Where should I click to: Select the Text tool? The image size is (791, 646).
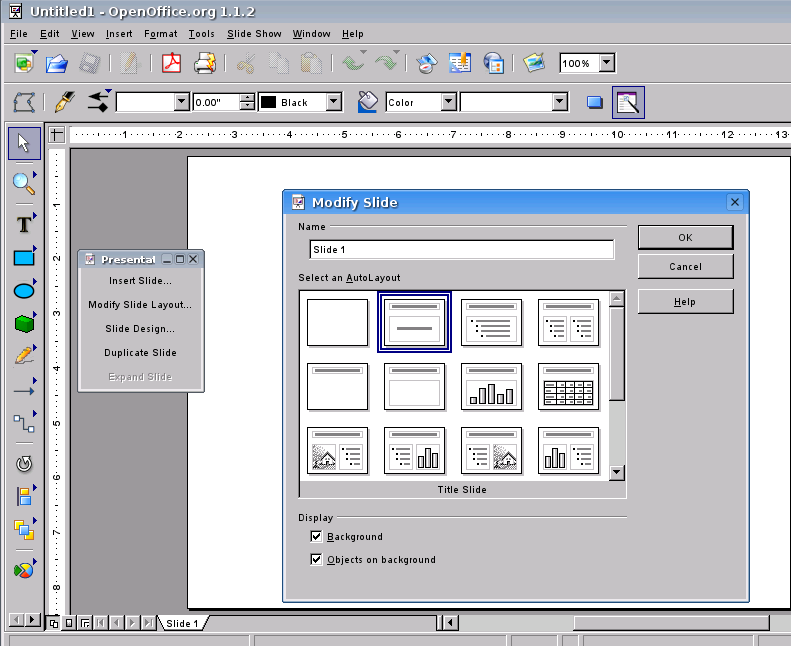click(24, 224)
